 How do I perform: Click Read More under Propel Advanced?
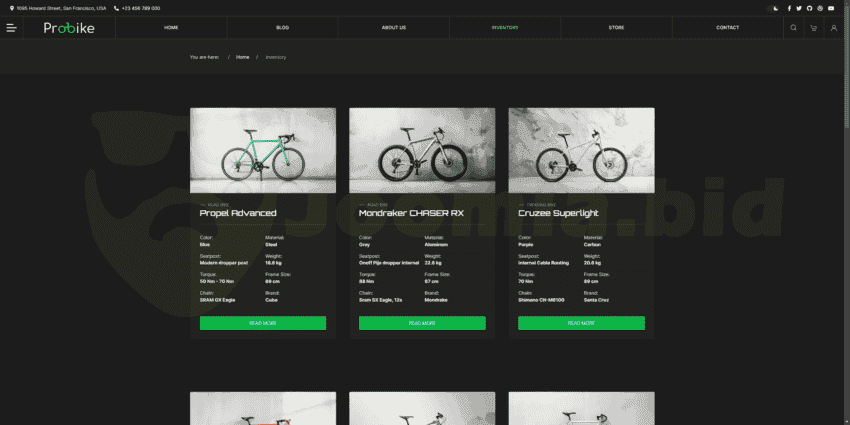[x=263, y=323]
